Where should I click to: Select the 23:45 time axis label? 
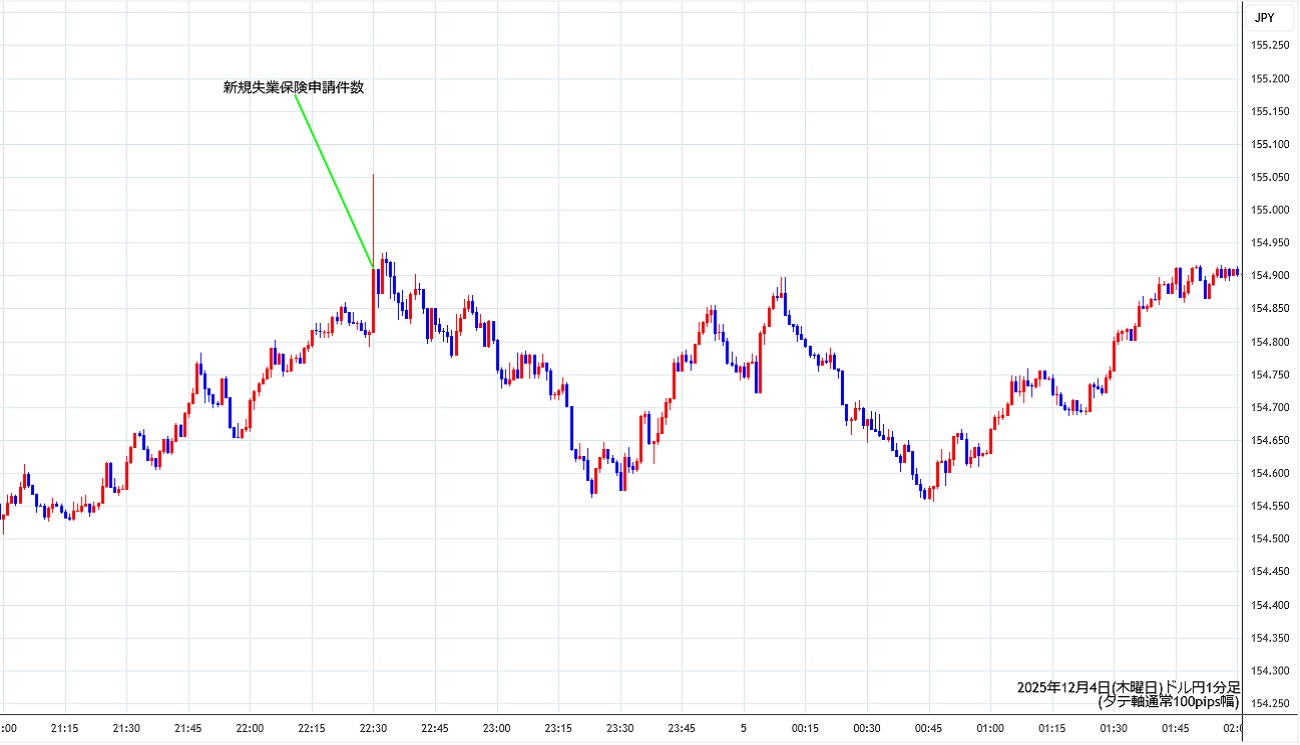point(681,728)
